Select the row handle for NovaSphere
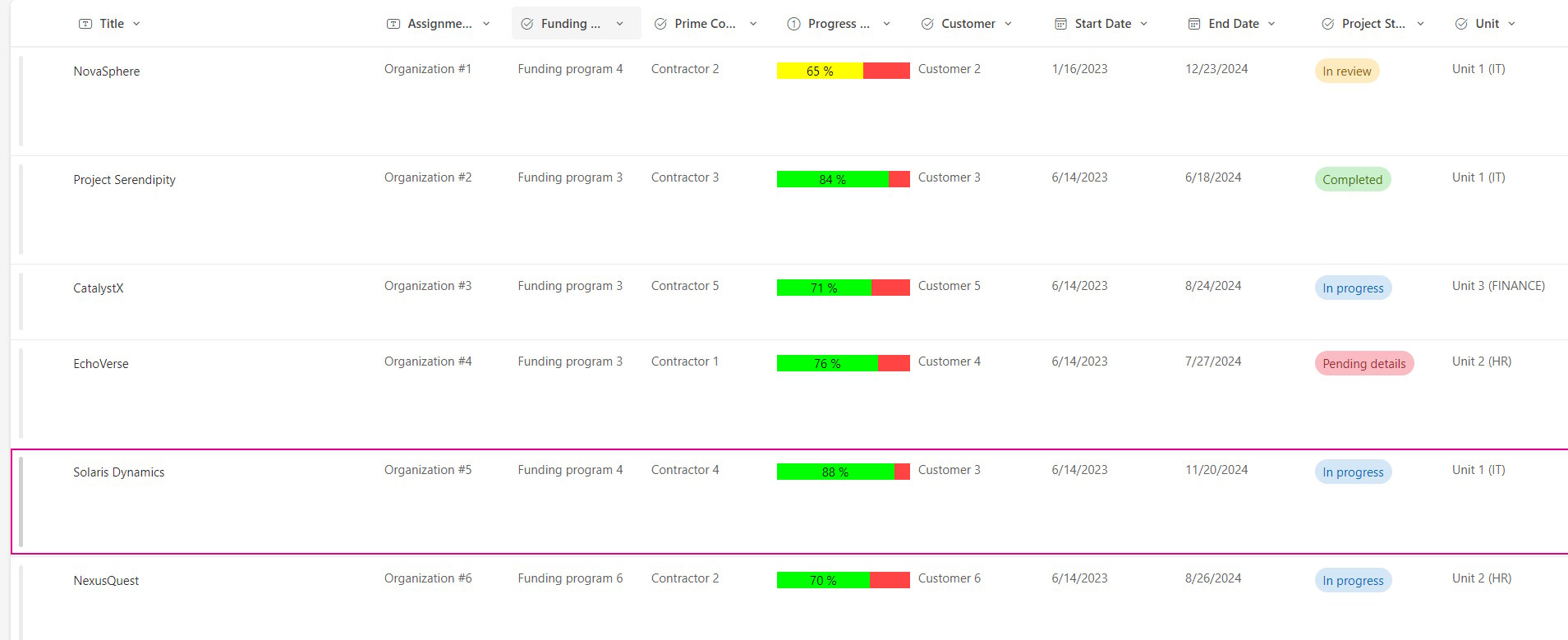The image size is (1568, 640). point(21,101)
